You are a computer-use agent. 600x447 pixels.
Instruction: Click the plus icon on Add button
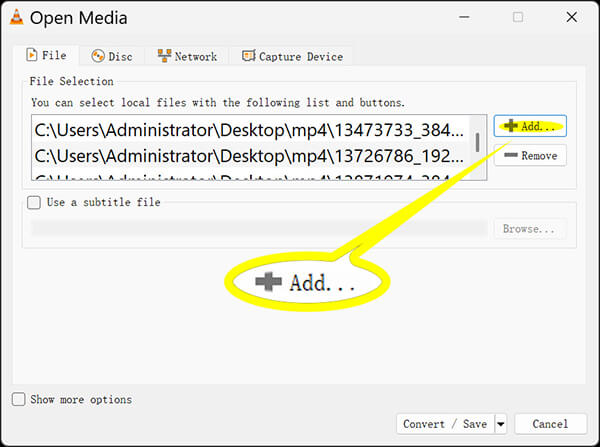click(x=510, y=126)
